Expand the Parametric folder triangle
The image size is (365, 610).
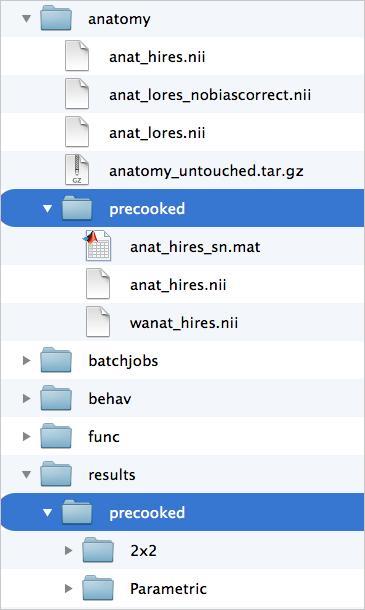[x=68, y=588]
